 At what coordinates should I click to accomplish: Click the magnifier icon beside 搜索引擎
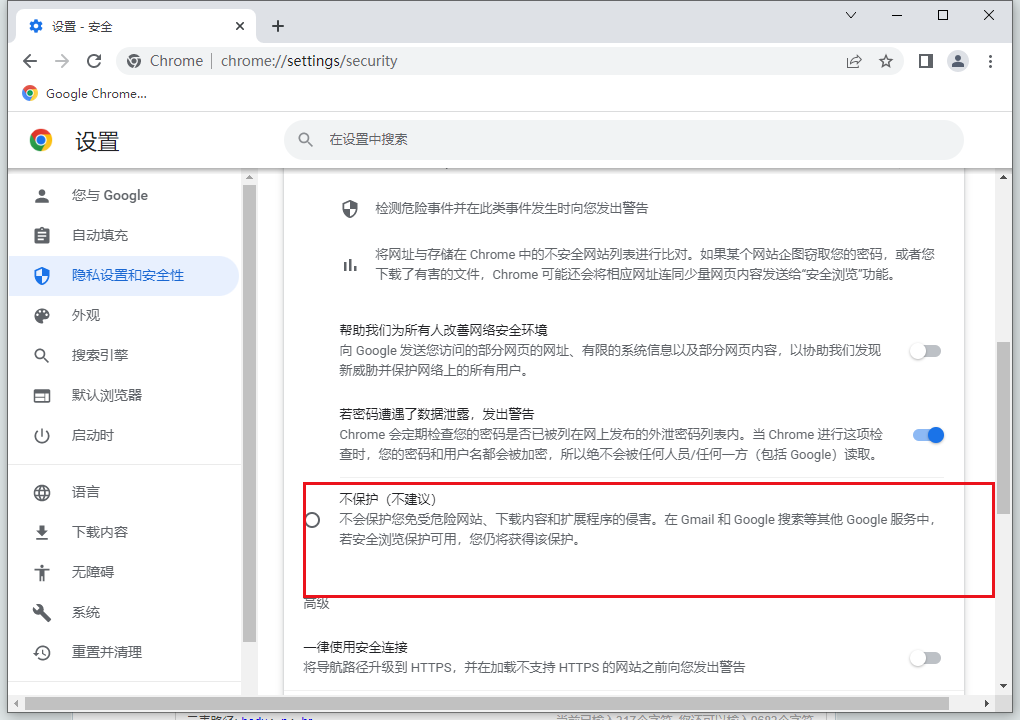(42, 356)
